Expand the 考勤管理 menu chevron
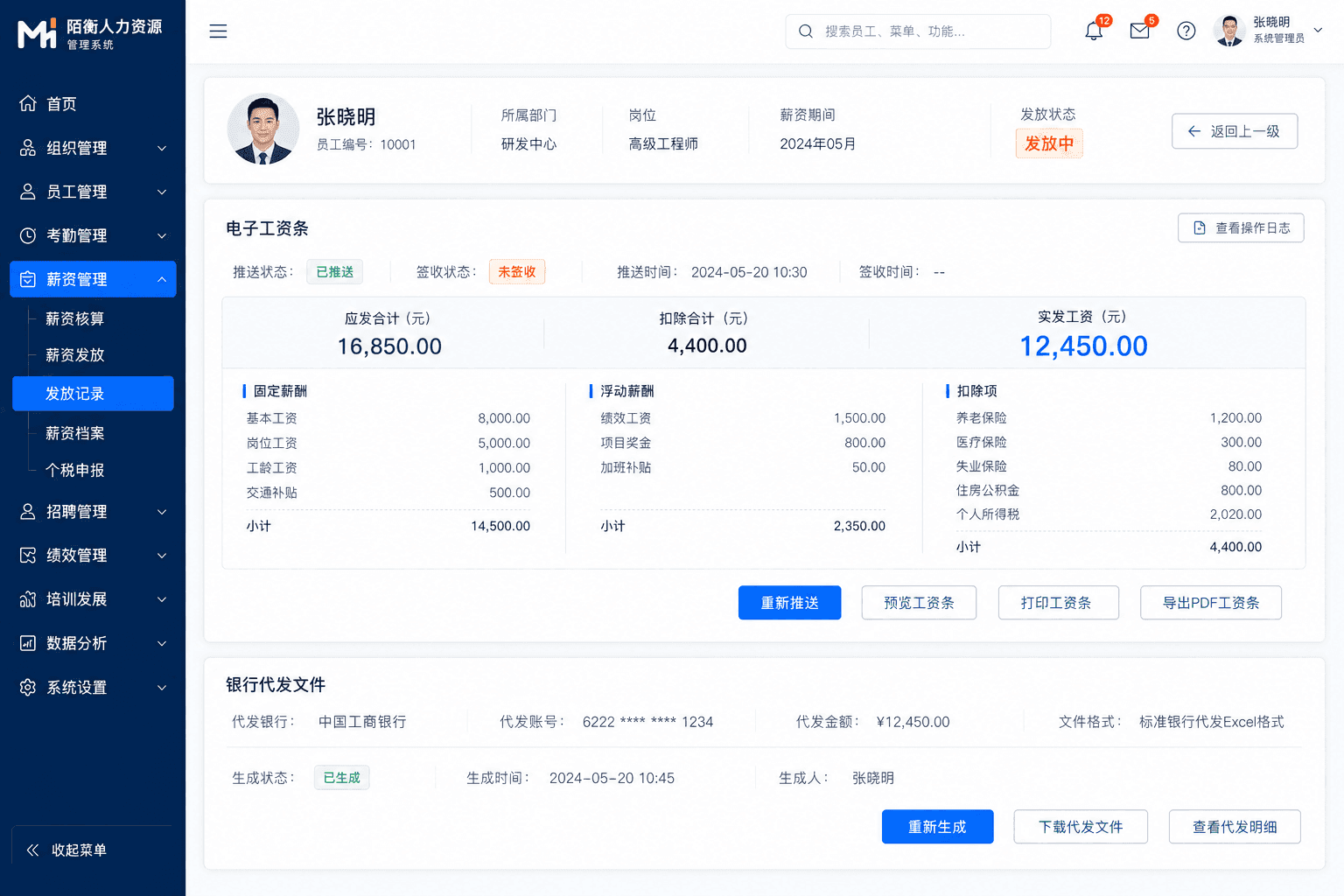Viewport: 1344px width, 896px height. 162,235
